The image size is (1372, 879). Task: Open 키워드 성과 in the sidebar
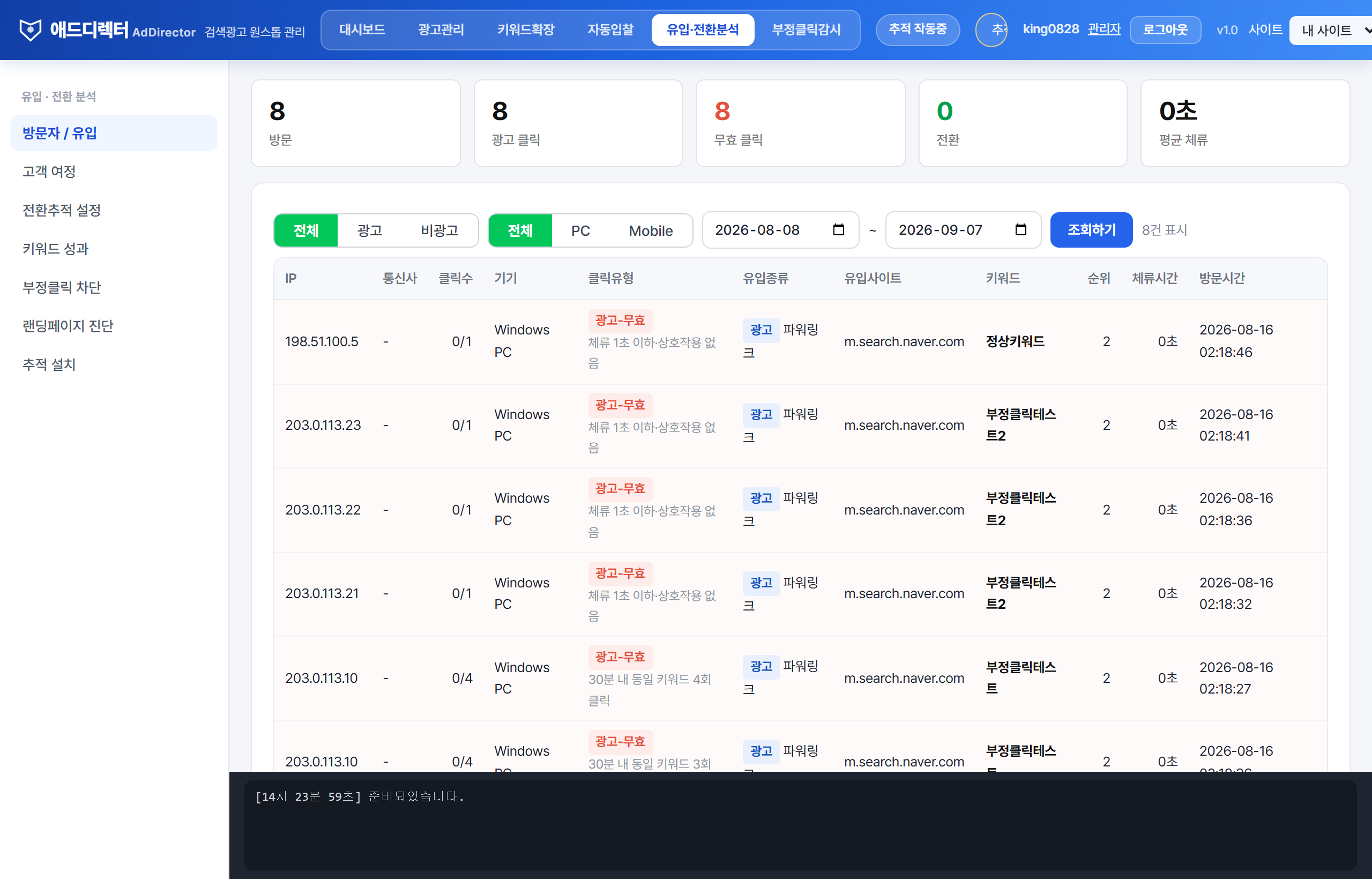point(114,248)
